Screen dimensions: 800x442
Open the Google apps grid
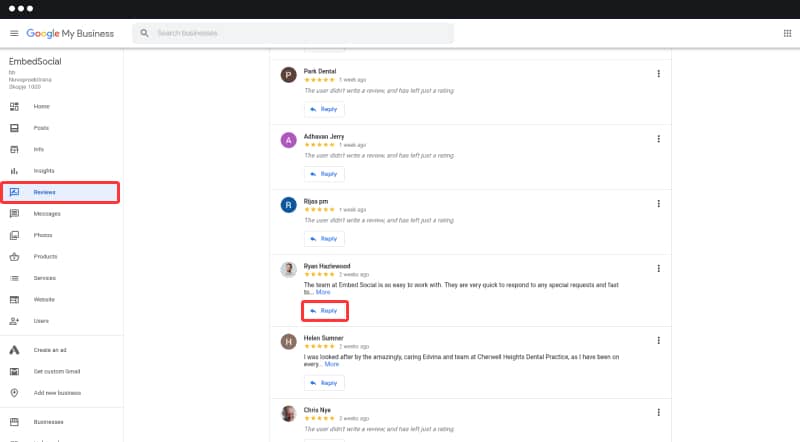(787, 33)
